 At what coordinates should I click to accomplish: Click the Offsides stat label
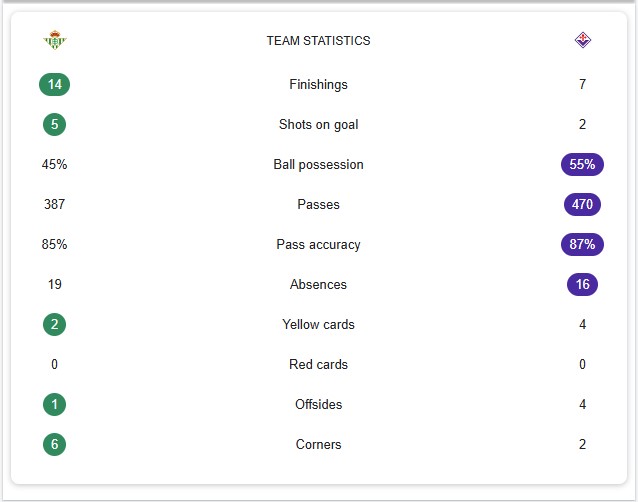tap(319, 404)
